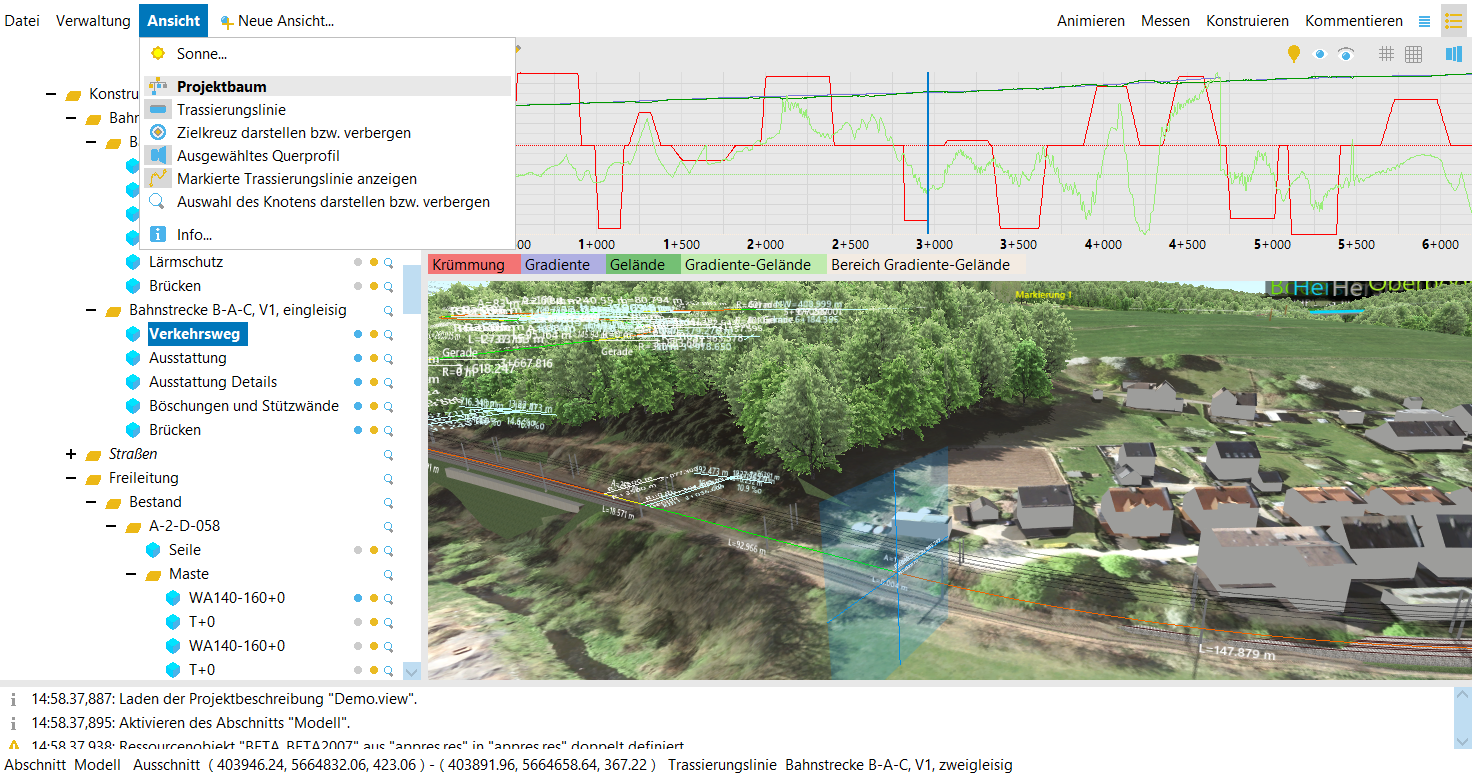Click the eye with eyebrow icon
Screen dimensions: 1473x781
click(x=1346, y=54)
